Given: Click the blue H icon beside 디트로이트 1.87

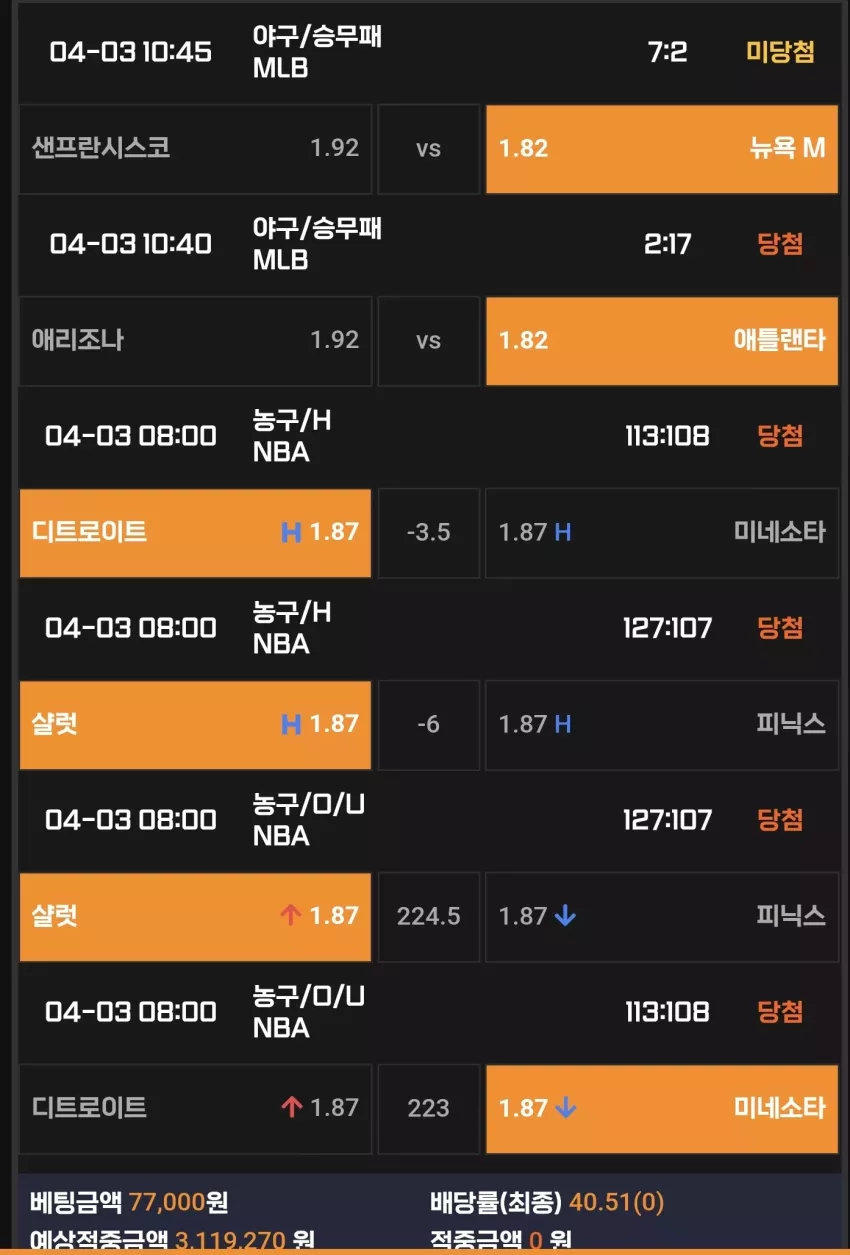Looking at the screenshot, I should tap(291, 532).
